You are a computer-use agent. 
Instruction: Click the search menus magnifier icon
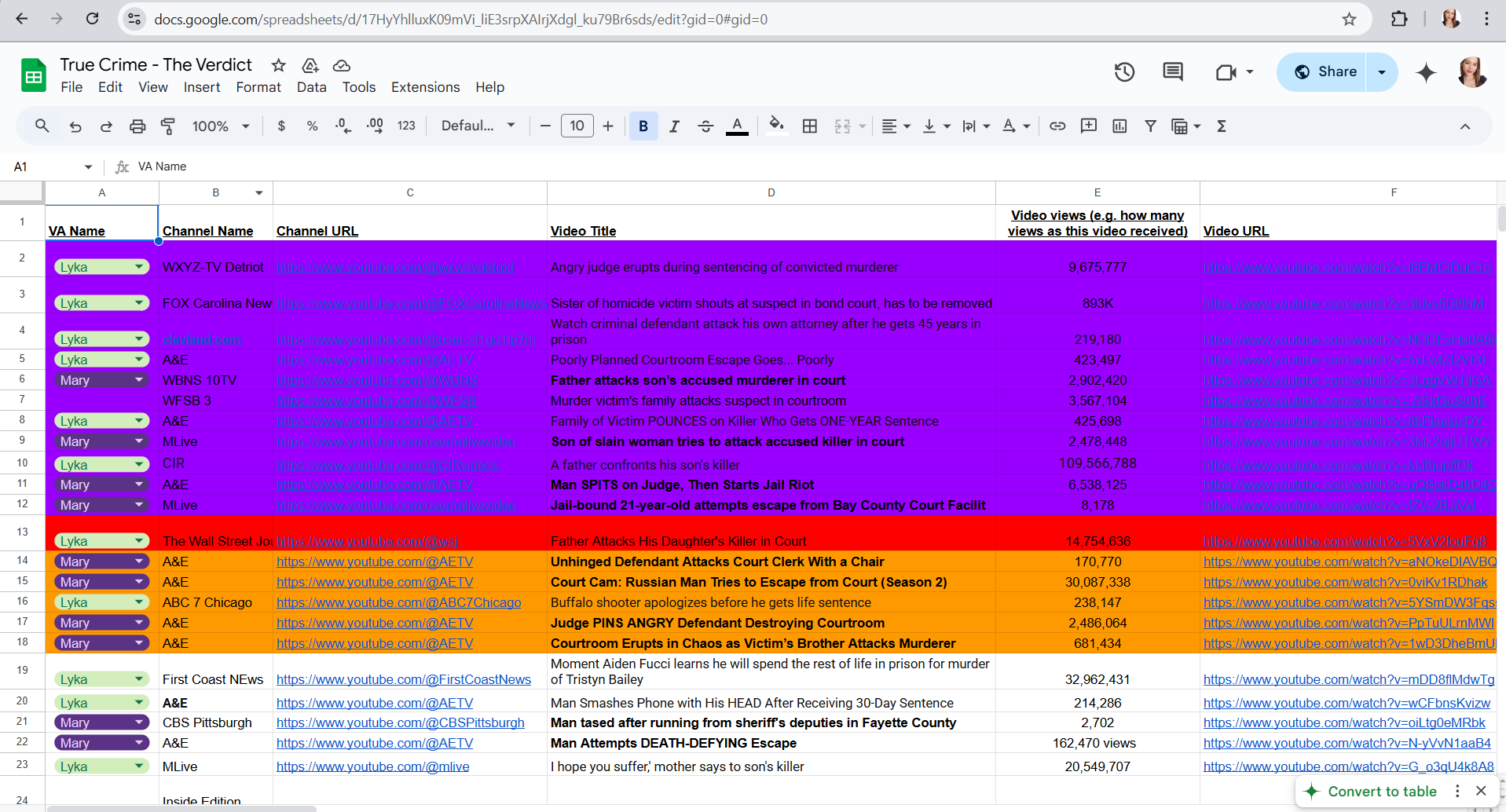point(42,126)
